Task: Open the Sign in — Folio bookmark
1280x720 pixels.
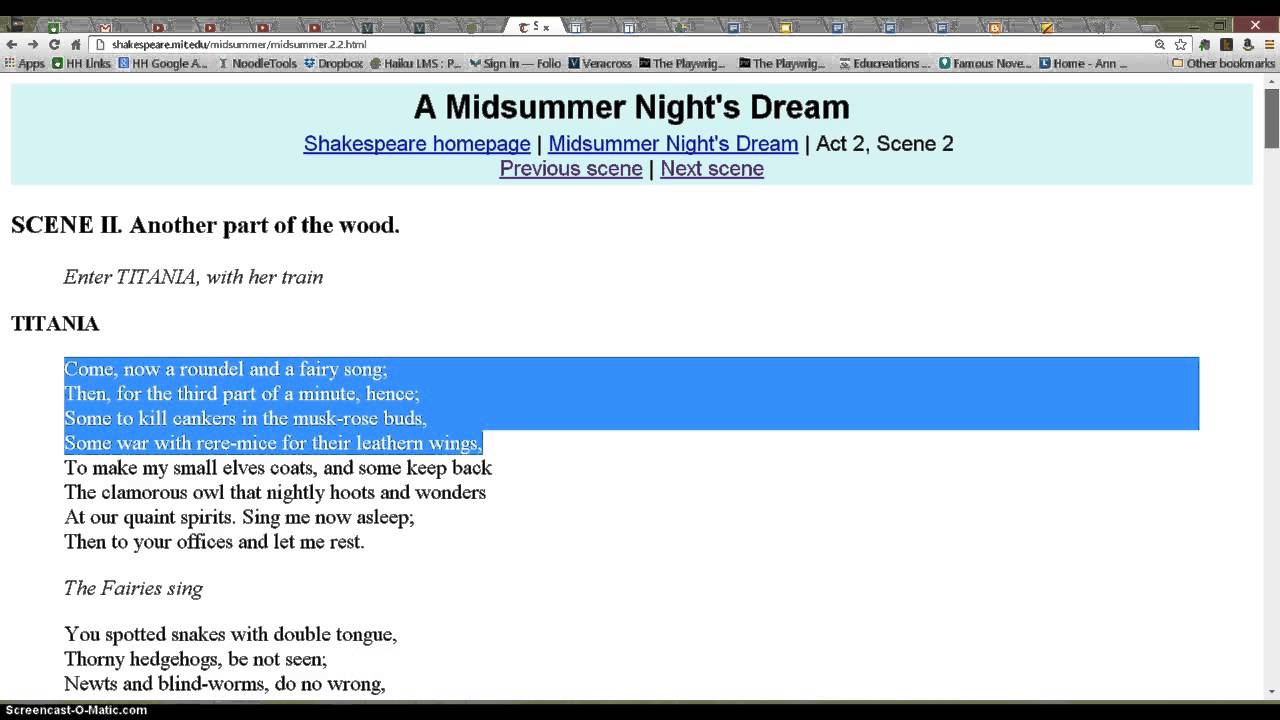Action: (x=516, y=63)
